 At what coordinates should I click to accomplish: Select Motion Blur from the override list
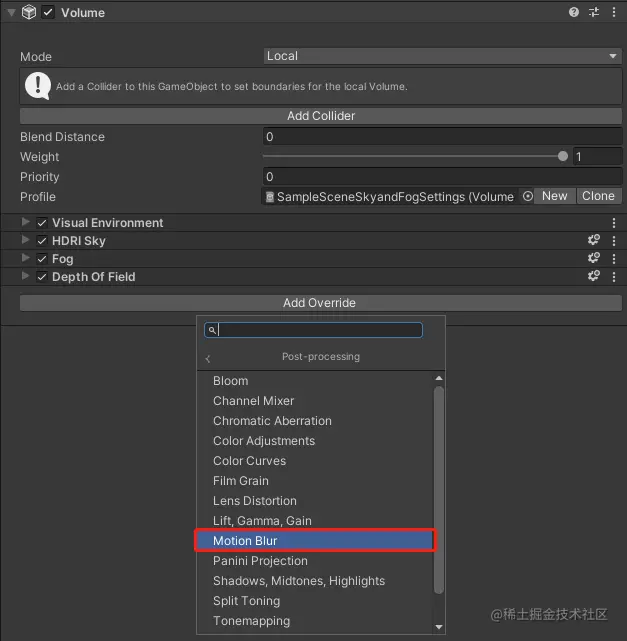click(x=316, y=541)
